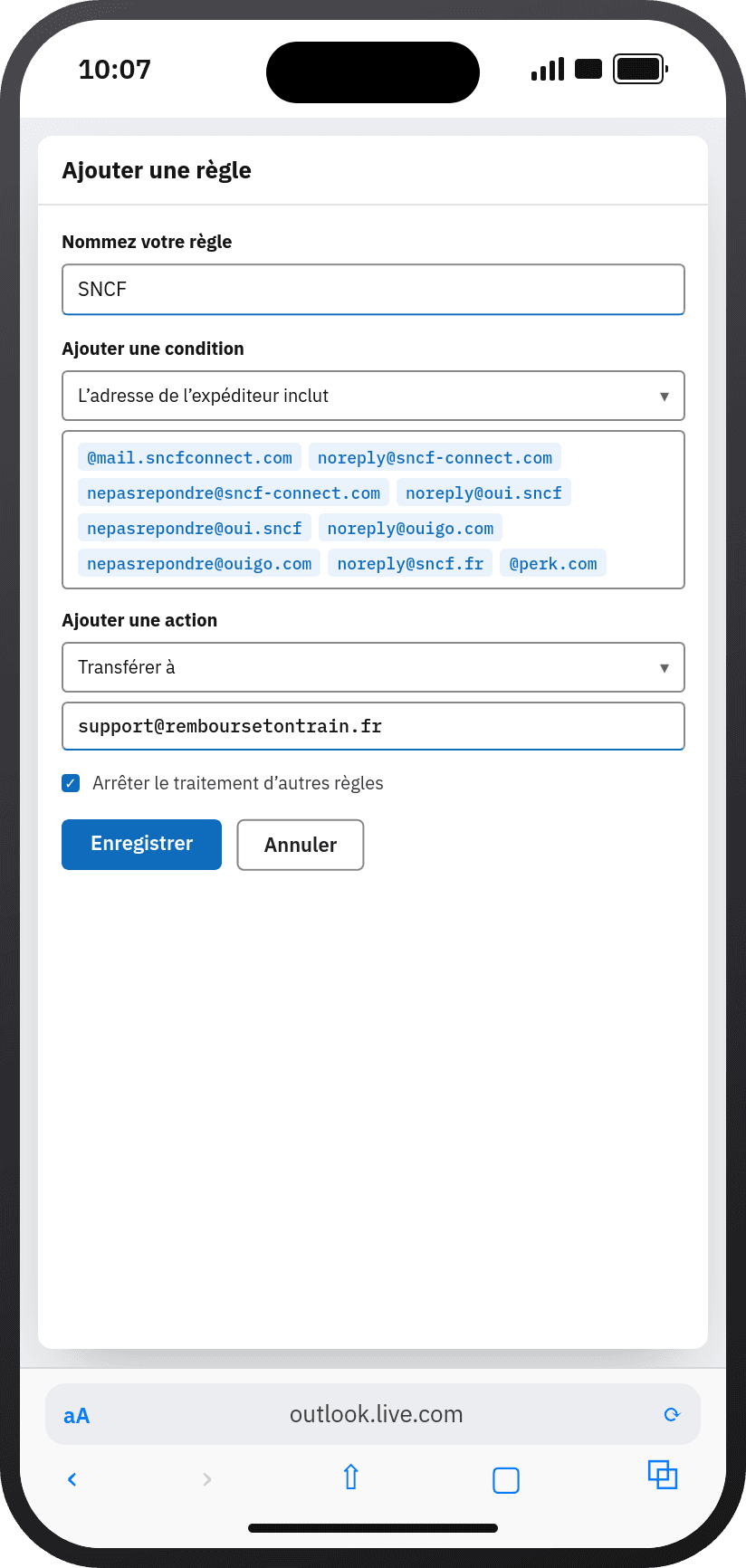The height and width of the screenshot is (1568, 746).
Task: Select the nepasrepondre@oui.sncf tag
Action: click(195, 529)
